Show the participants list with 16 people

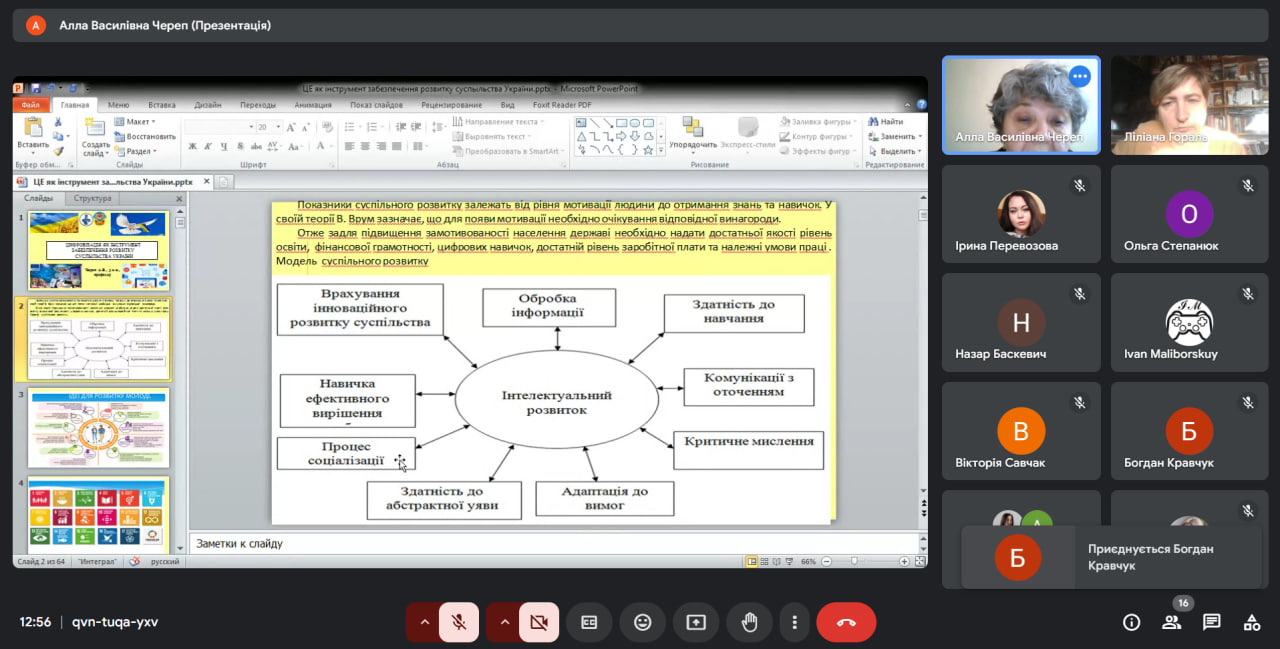click(x=1171, y=622)
